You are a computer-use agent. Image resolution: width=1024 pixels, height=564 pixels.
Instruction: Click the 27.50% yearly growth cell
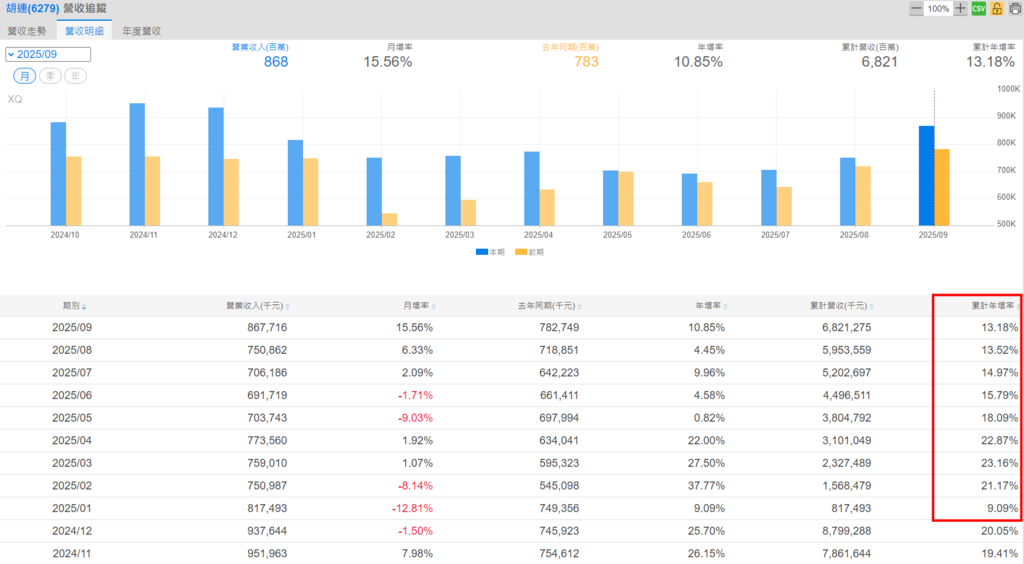(706, 463)
